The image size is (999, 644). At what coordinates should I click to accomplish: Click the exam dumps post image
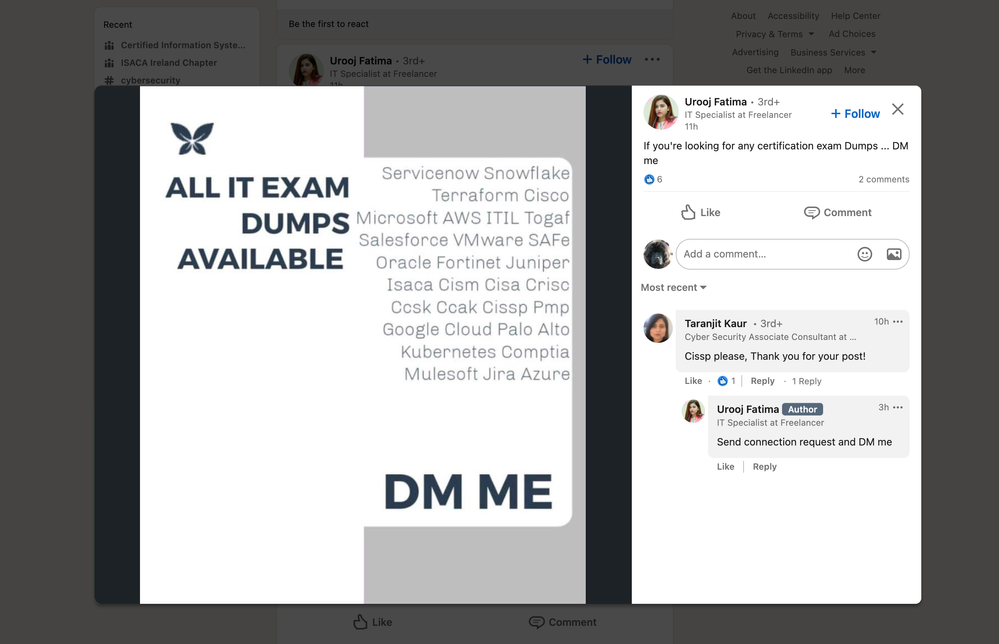click(x=363, y=344)
